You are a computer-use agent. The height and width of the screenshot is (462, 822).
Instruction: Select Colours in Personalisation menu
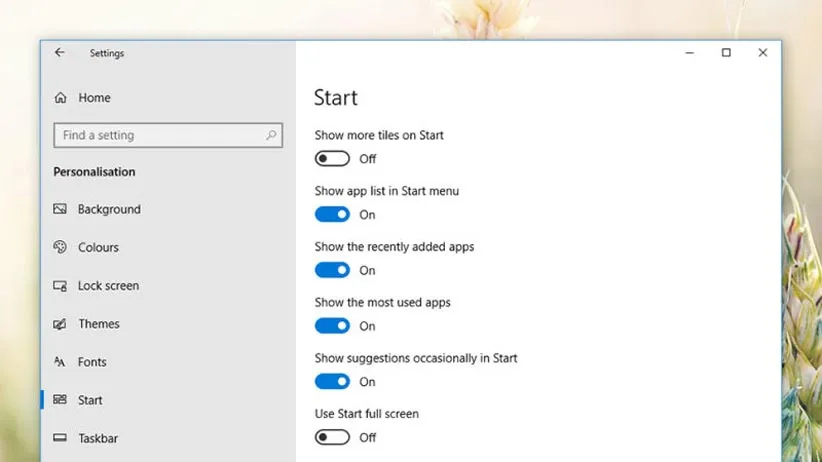pos(98,247)
